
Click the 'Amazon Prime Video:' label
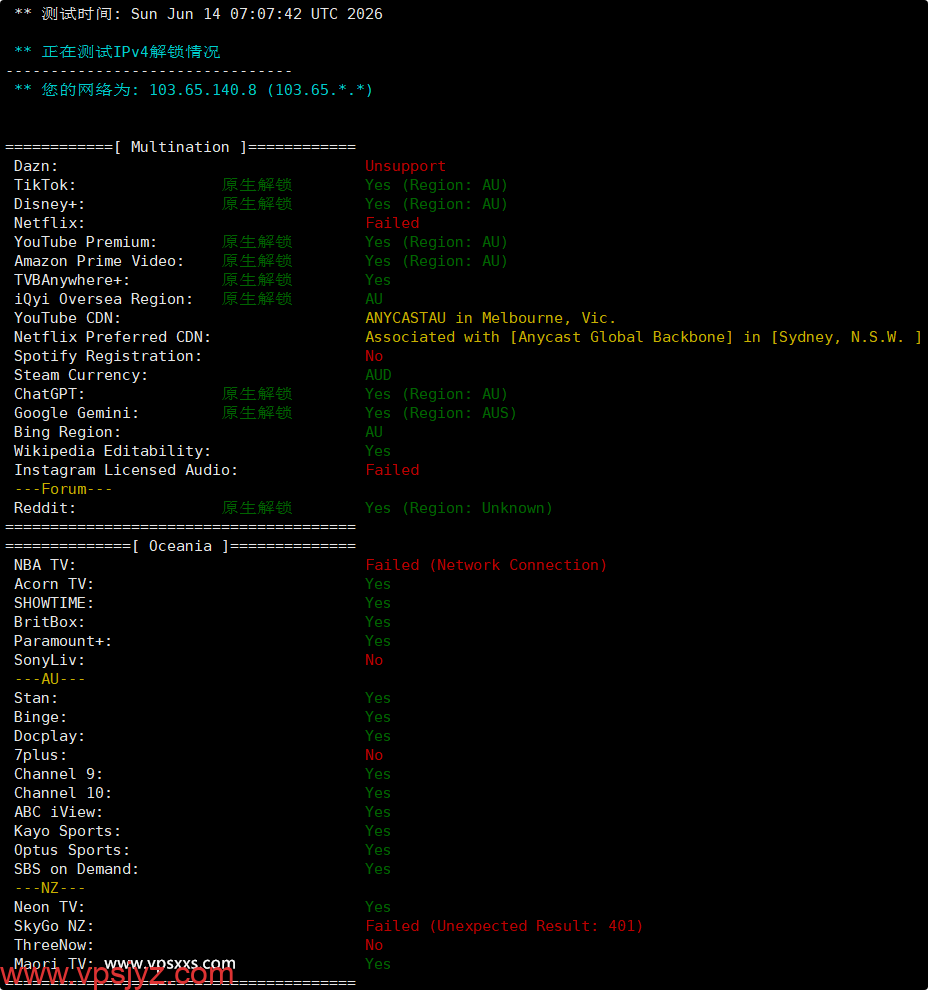pyautogui.click(x=99, y=261)
